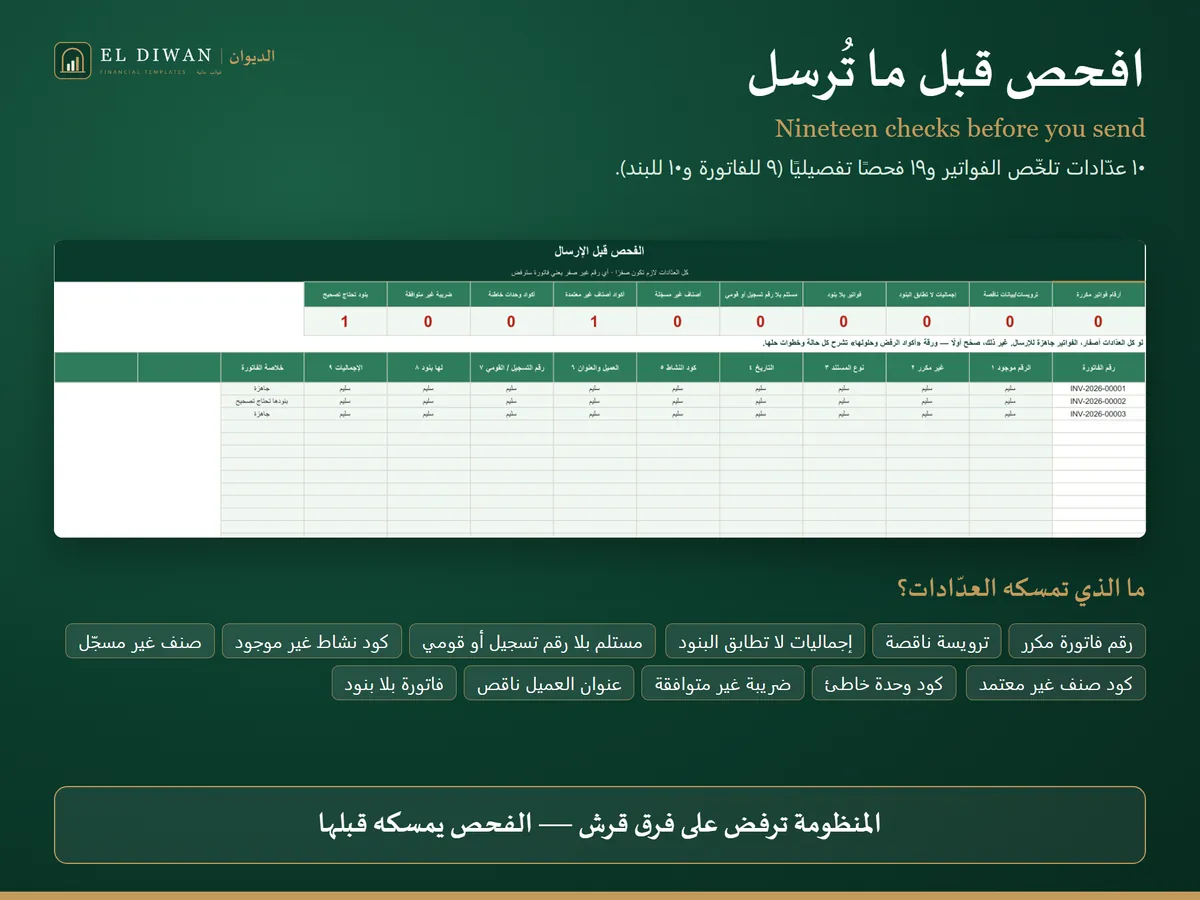Click the Arabic الديوان brand text

coord(252,56)
